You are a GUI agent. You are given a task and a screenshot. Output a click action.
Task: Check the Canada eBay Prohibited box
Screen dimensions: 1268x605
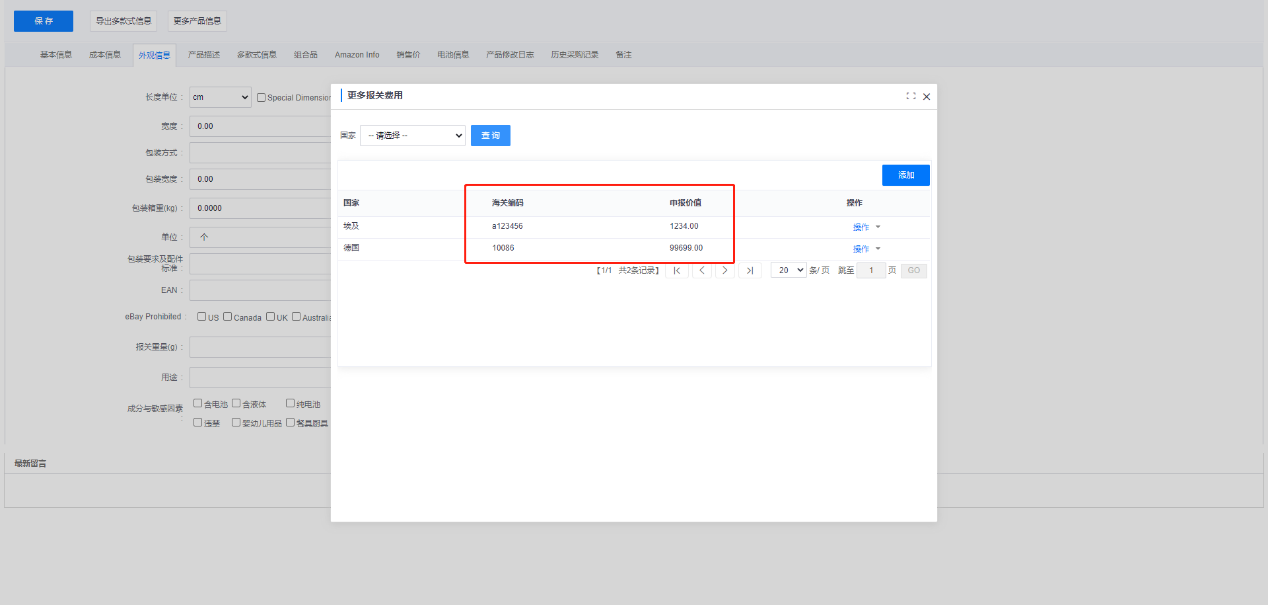pyautogui.click(x=228, y=317)
